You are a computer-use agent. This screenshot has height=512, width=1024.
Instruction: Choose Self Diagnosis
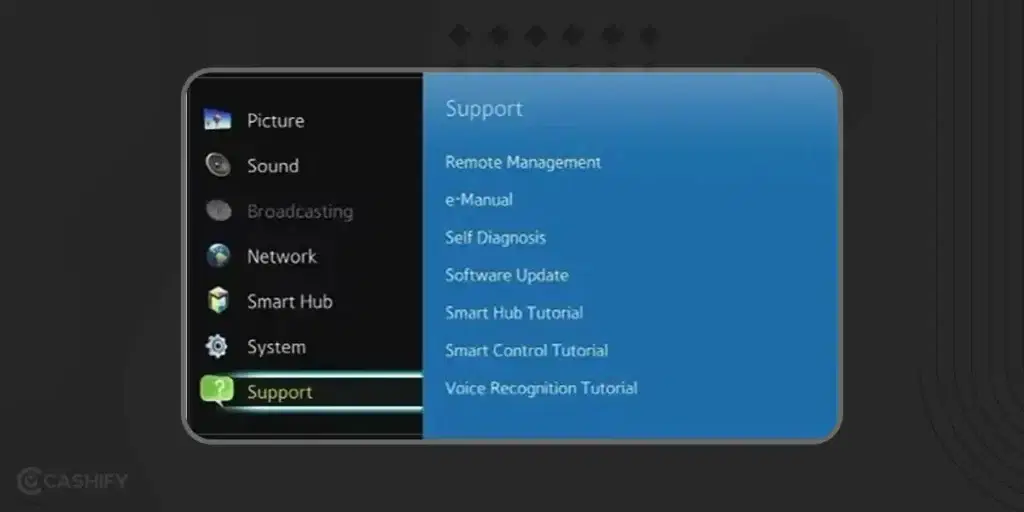tap(495, 238)
